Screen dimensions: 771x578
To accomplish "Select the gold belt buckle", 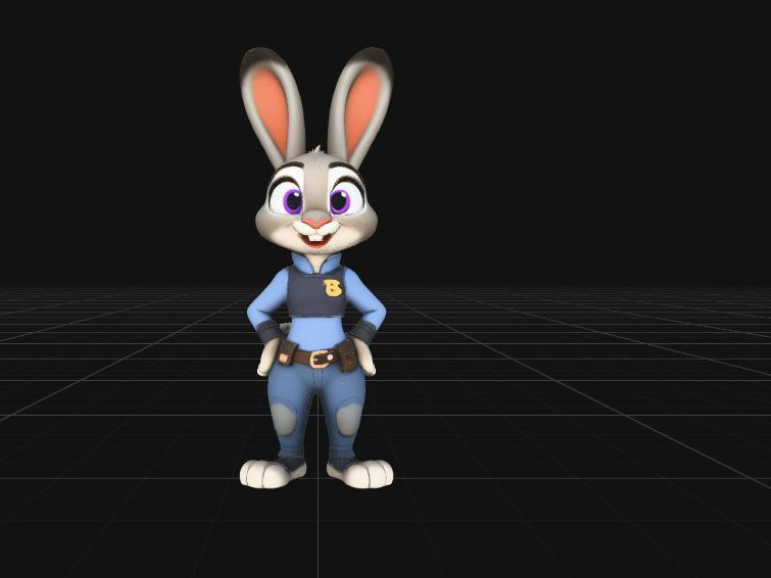I will pos(322,358).
